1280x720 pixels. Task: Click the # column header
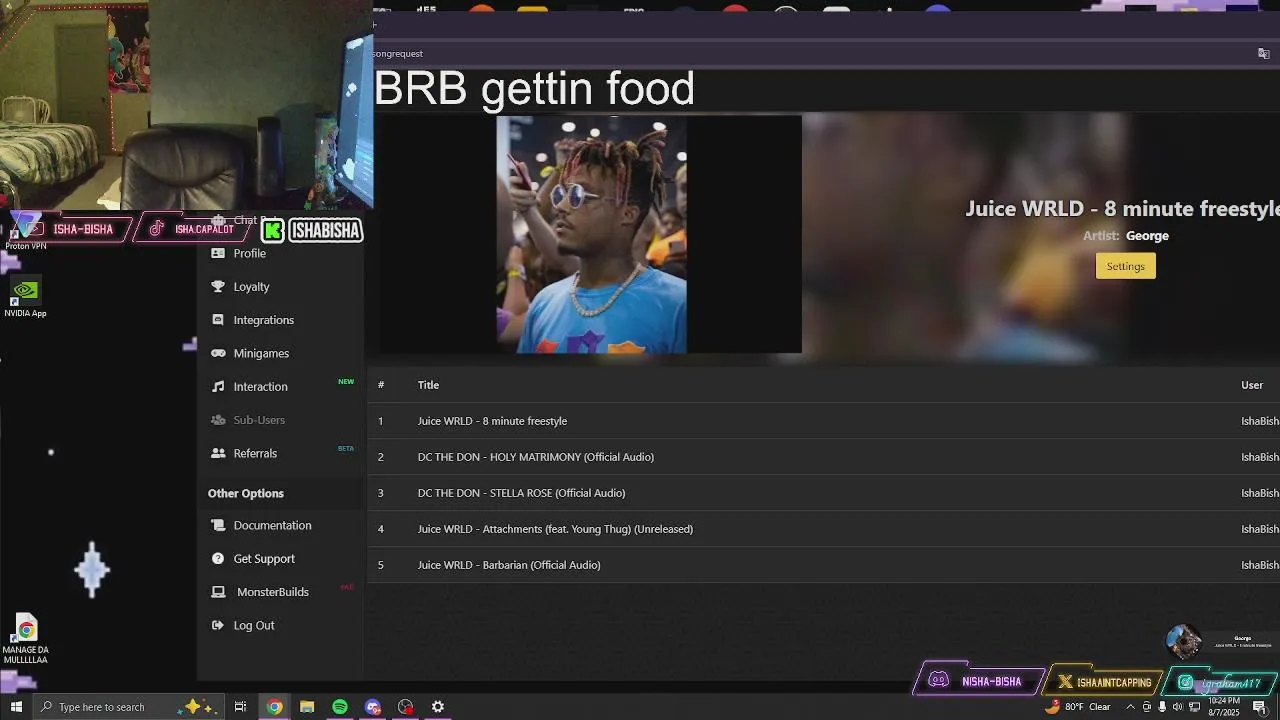pyautogui.click(x=381, y=385)
